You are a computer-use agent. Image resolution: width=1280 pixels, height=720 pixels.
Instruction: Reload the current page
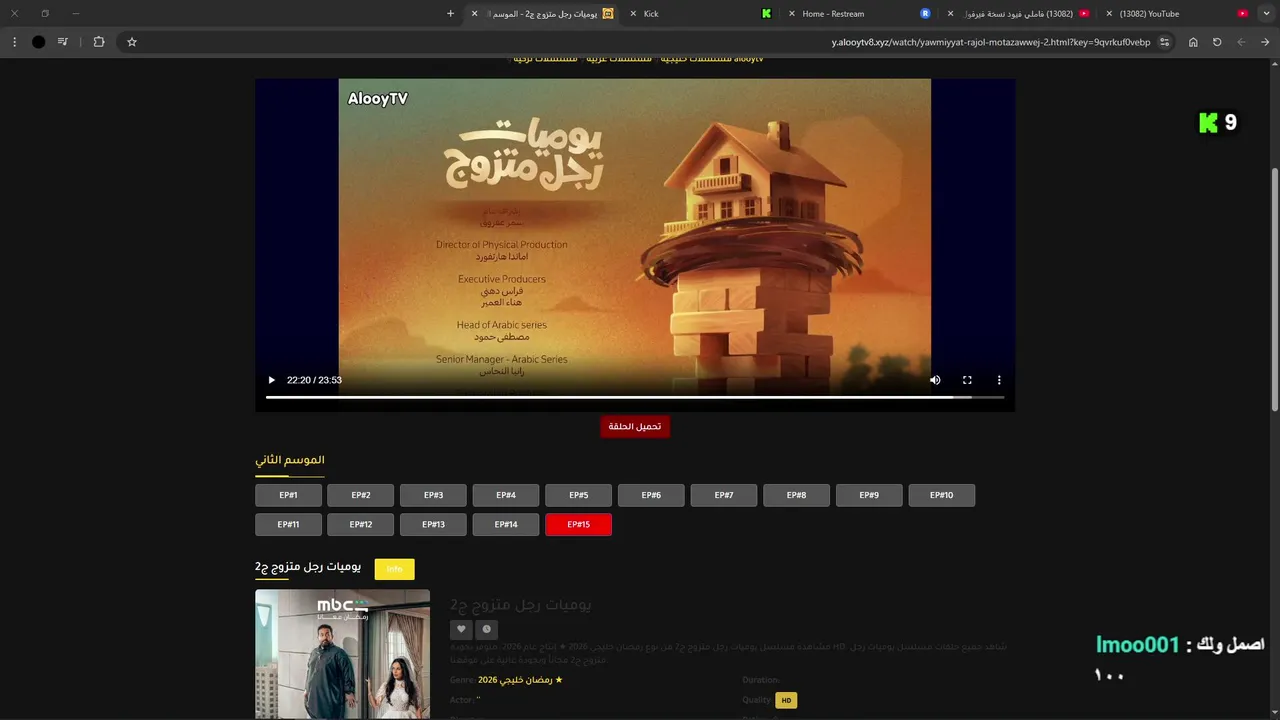pos(1217,42)
